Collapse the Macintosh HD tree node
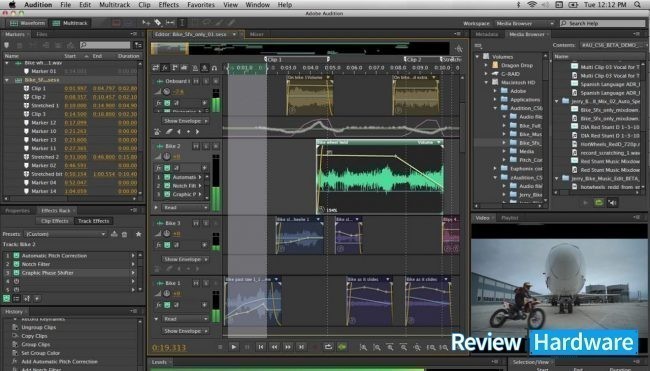 click(x=487, y=82)
